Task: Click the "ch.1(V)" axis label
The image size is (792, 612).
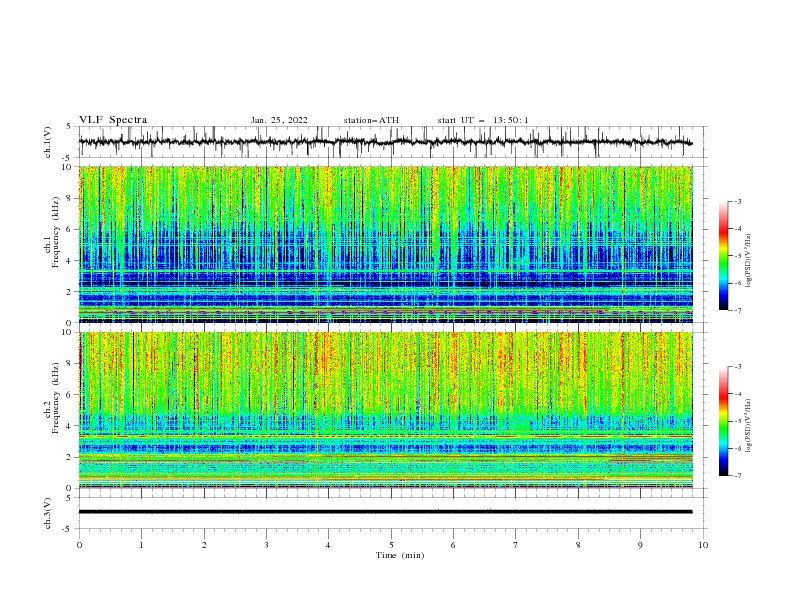Action: 47,142
